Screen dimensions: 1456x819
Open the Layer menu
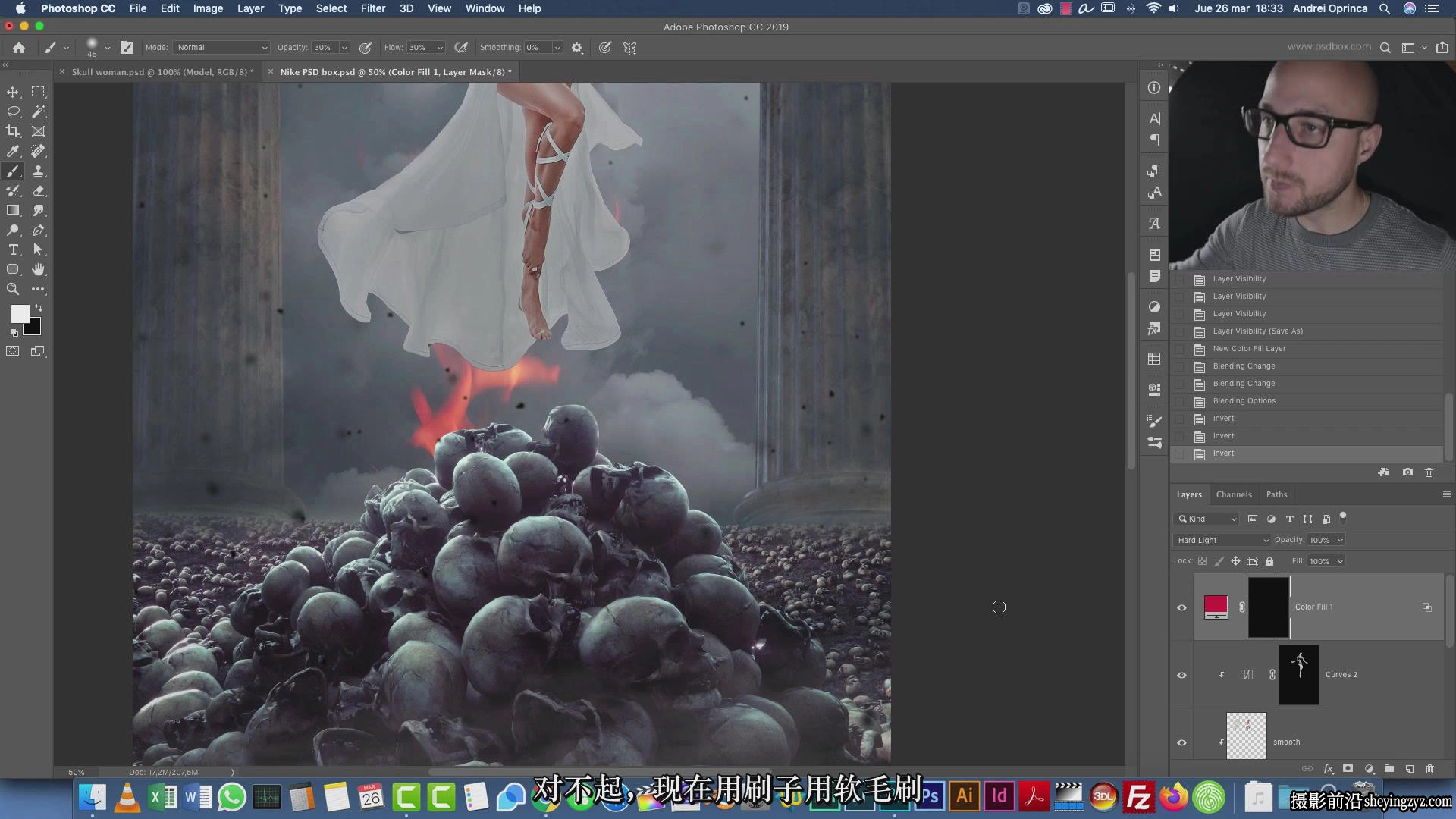[250, 8]
